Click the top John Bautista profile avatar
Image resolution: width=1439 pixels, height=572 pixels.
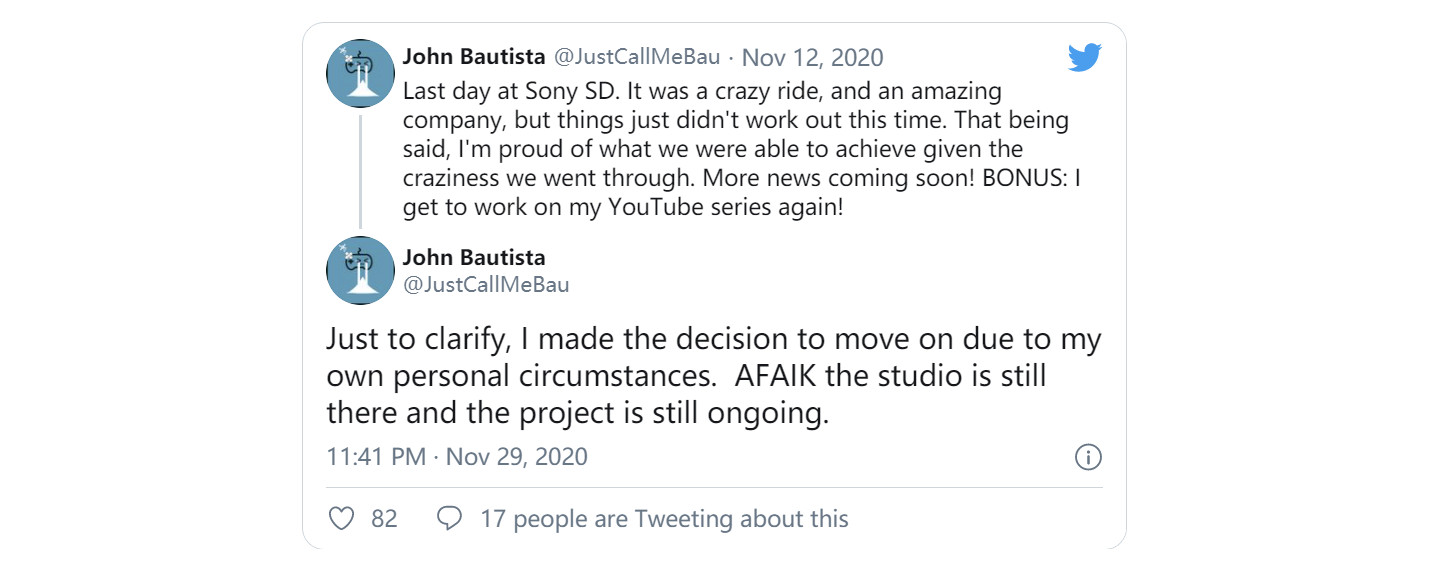coord(361,75)
